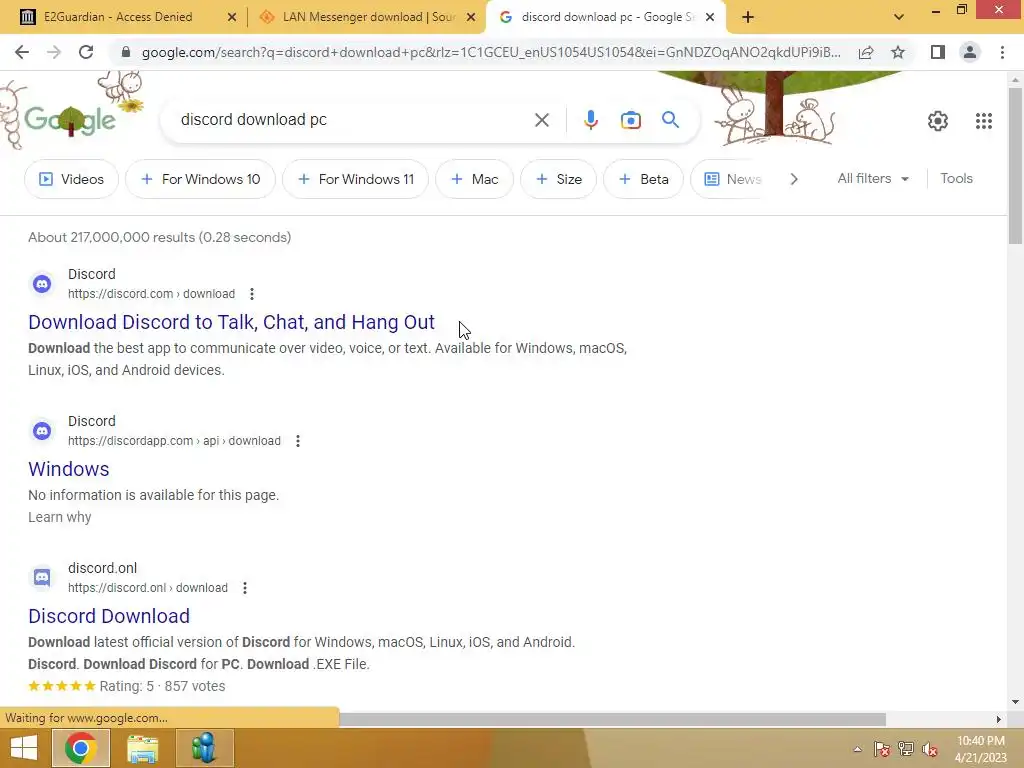This screenshot has width=1024, height=768.
Task: Select discord download pc Google tab
Action: click(x=607, y=17)
